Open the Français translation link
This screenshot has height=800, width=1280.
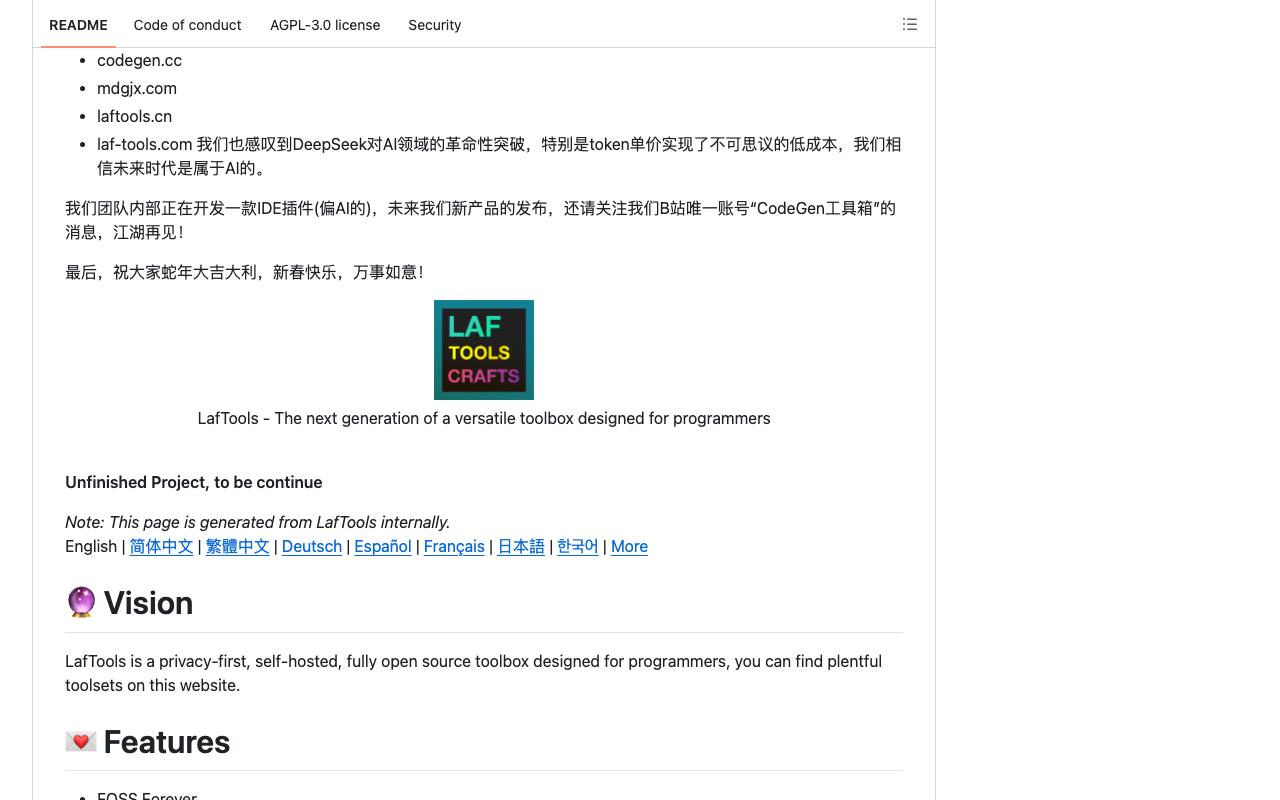454,546
